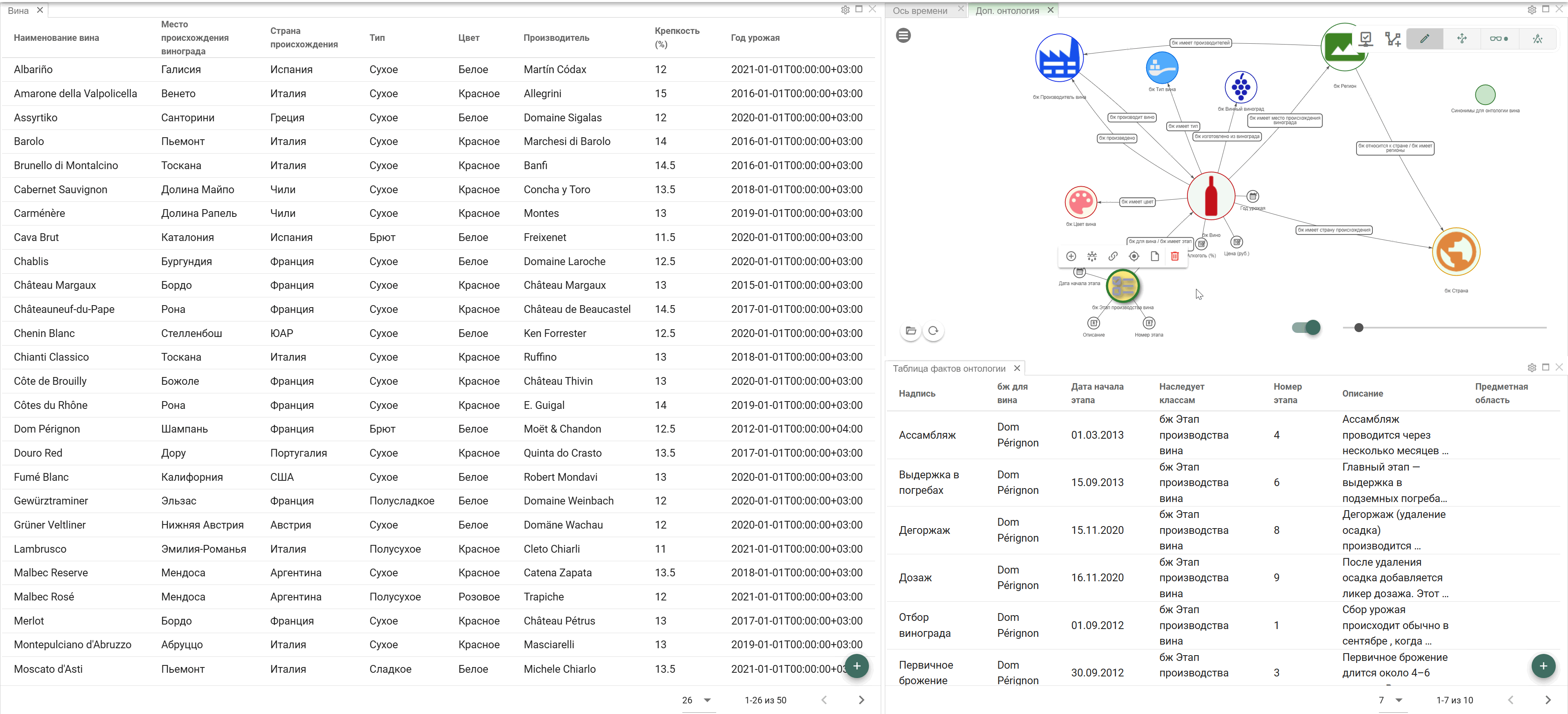Add a new fact with green plus button
The height and width of the screenshot is (714, 1568).
(1543, 666)
